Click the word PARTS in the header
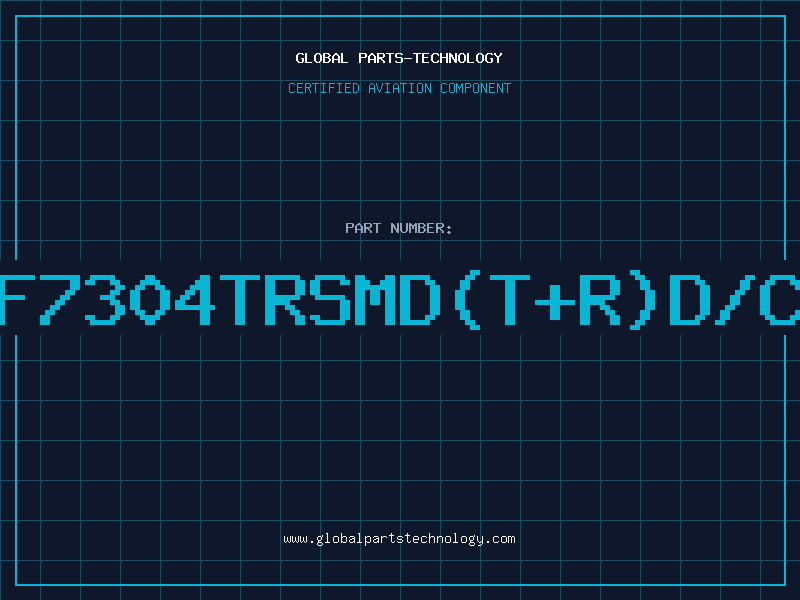Image resolution: width=800 pixels, height=600 pixels. tap(381, 58)
